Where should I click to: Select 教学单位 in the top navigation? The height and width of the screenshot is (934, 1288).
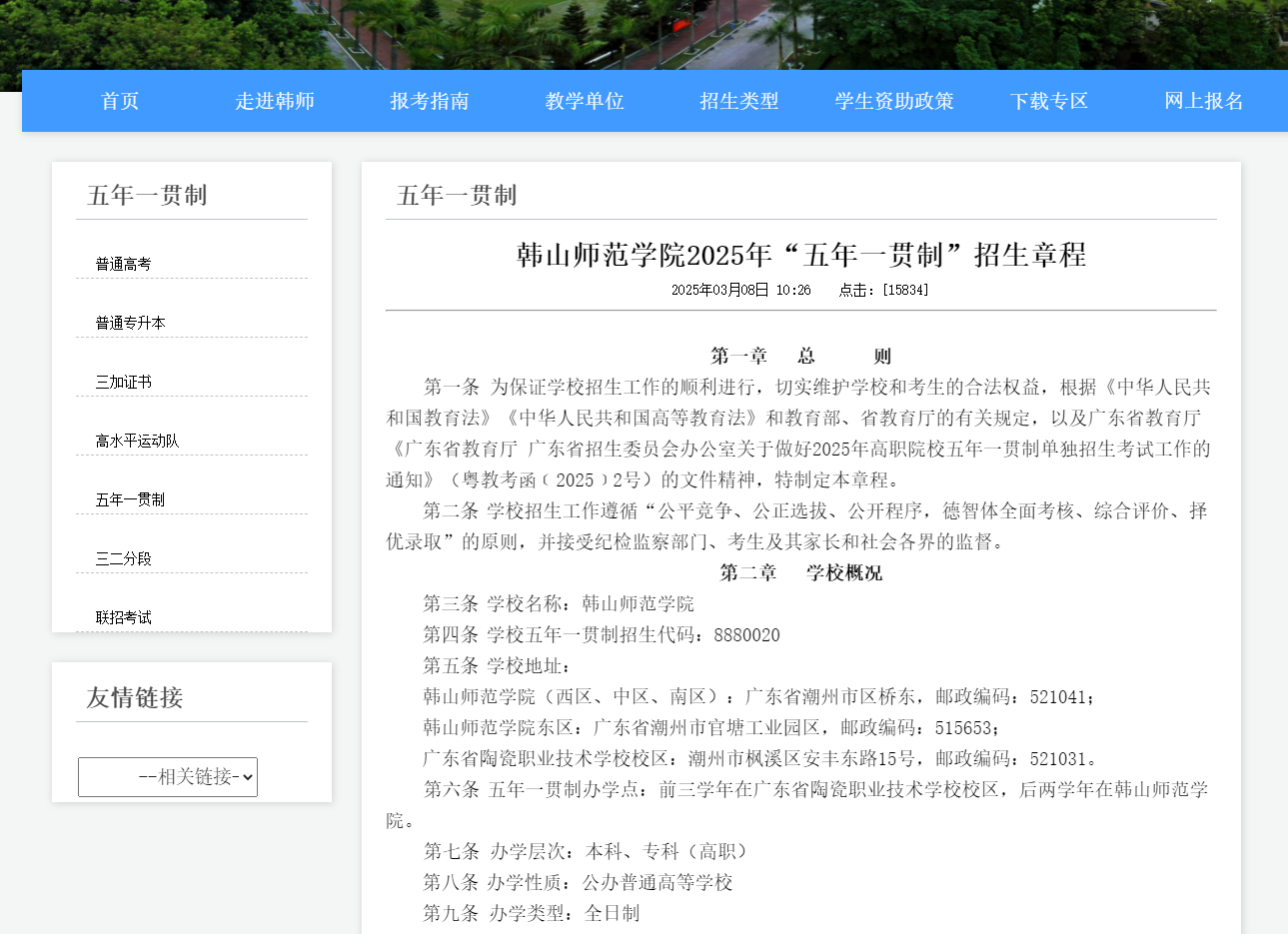(584, 100)
